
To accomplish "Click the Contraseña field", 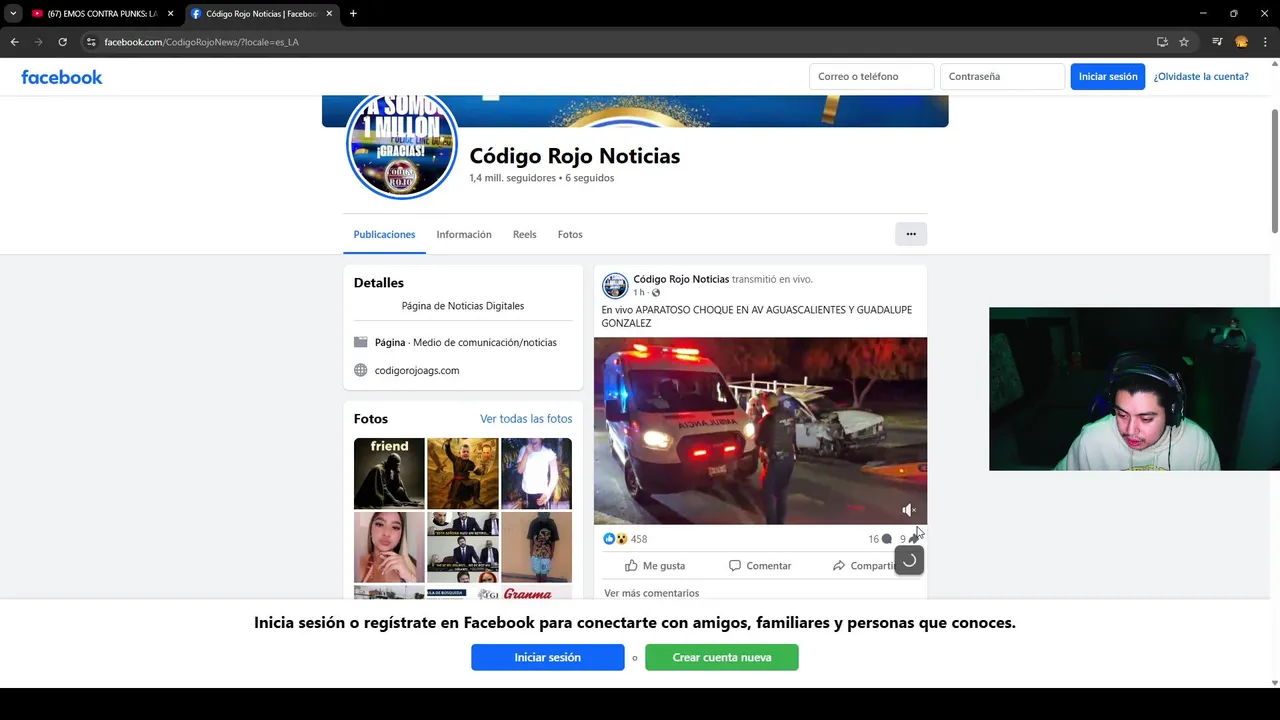I will 1002,77.
